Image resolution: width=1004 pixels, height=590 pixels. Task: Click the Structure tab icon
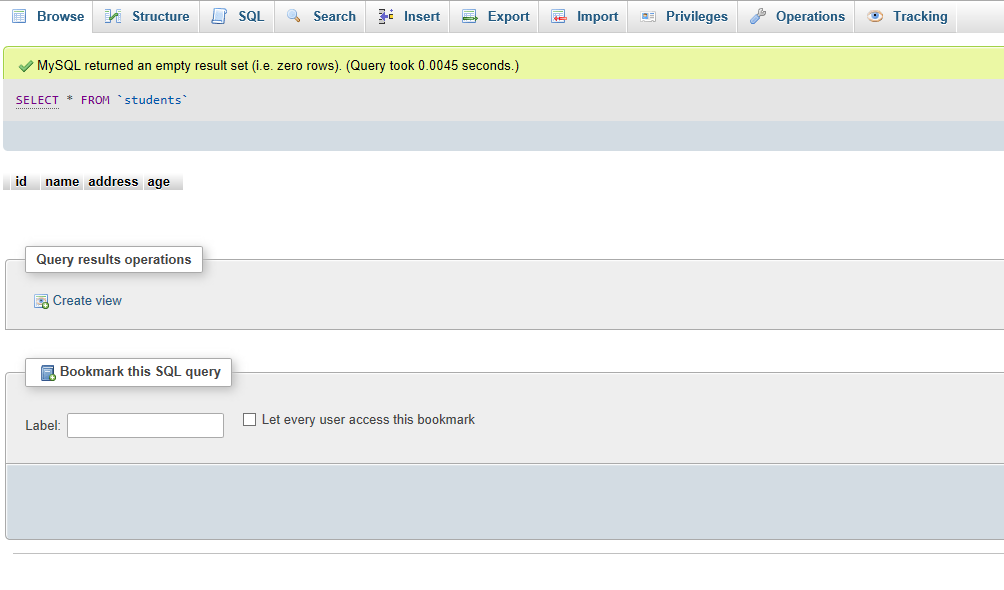(113, 16)
